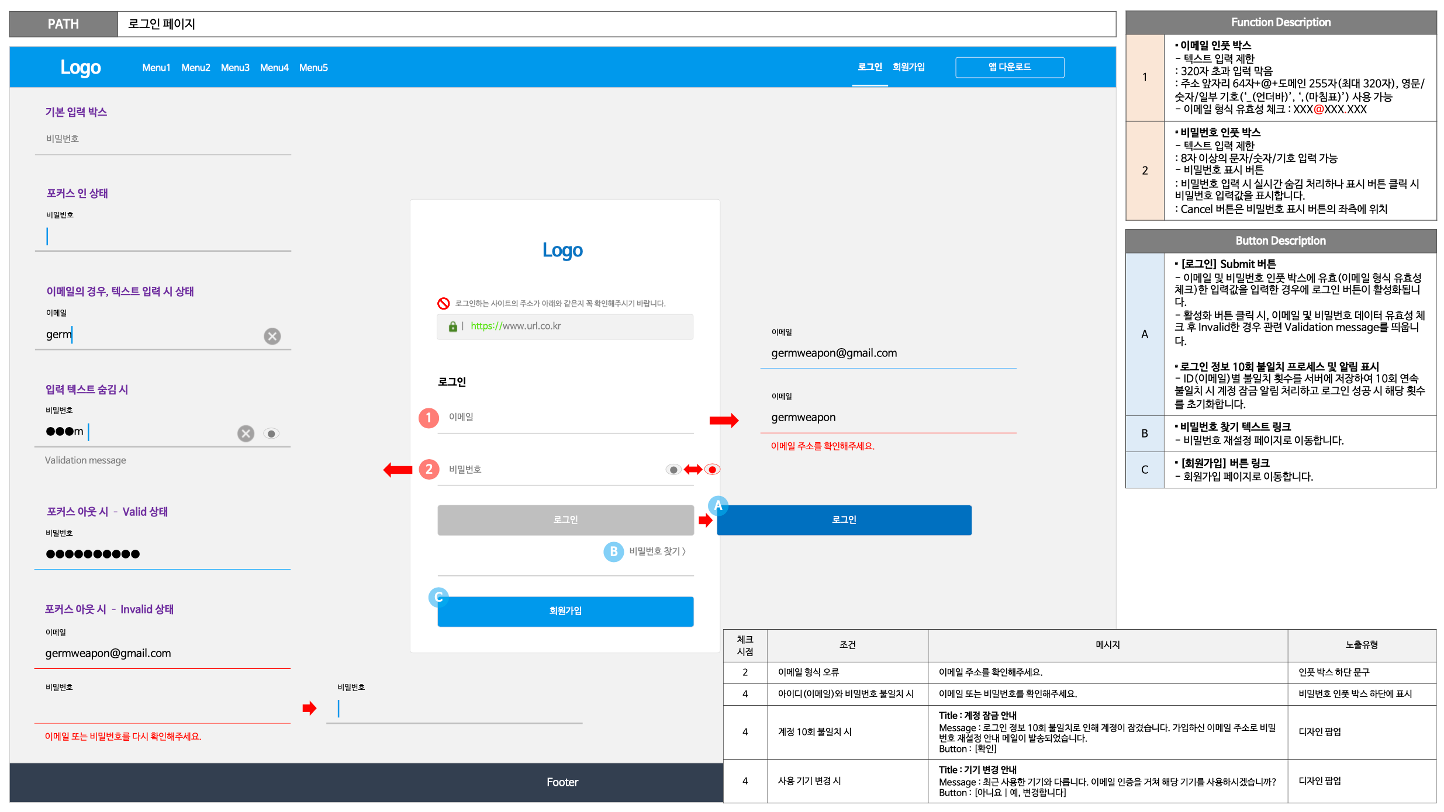Click the 포커스 인 상태 password field
The width and height of the screenshot is (1444, 812).
(163, 236)
